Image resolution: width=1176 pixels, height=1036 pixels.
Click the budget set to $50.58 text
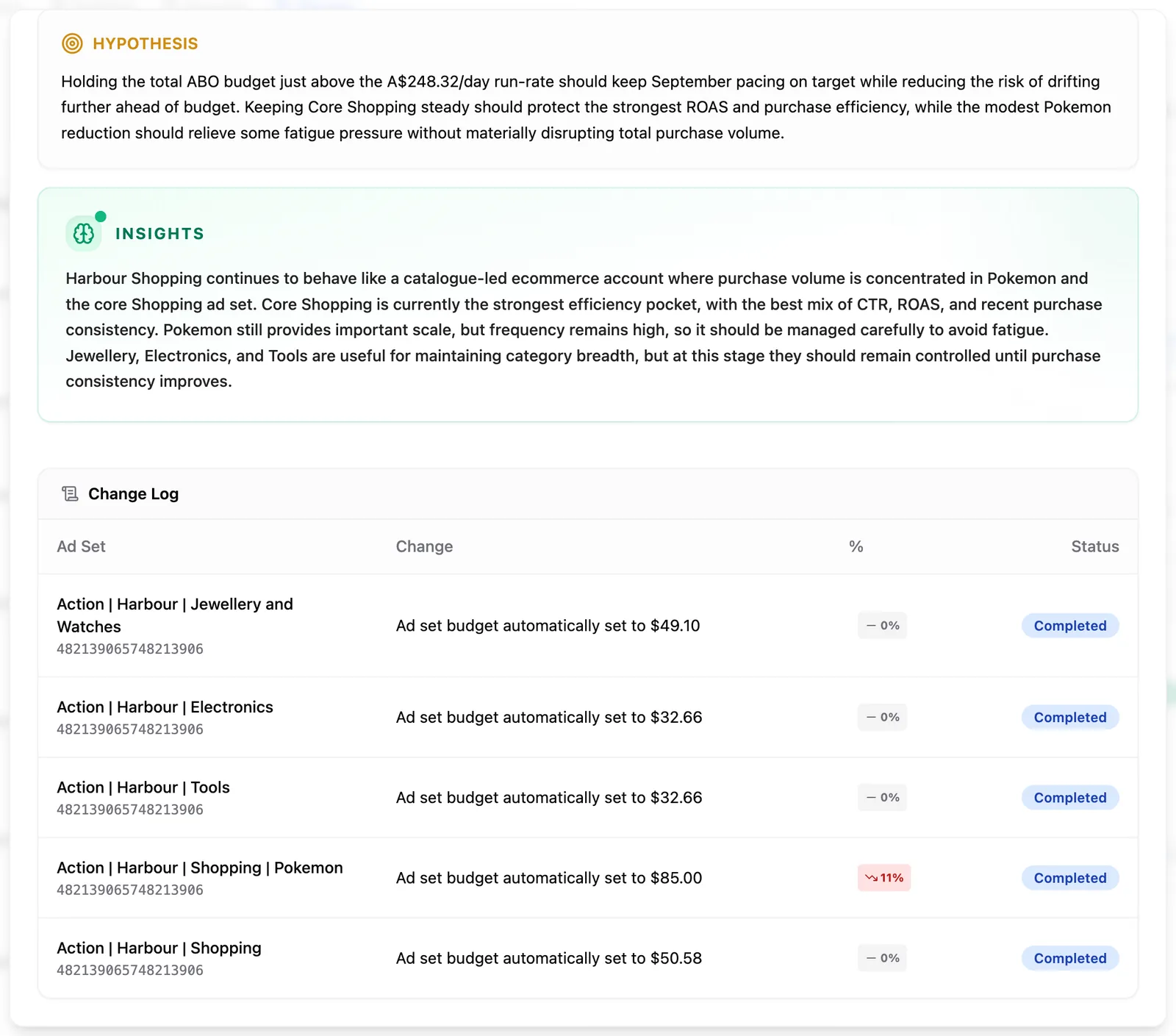pyautogui.click(x=549, y=958)
